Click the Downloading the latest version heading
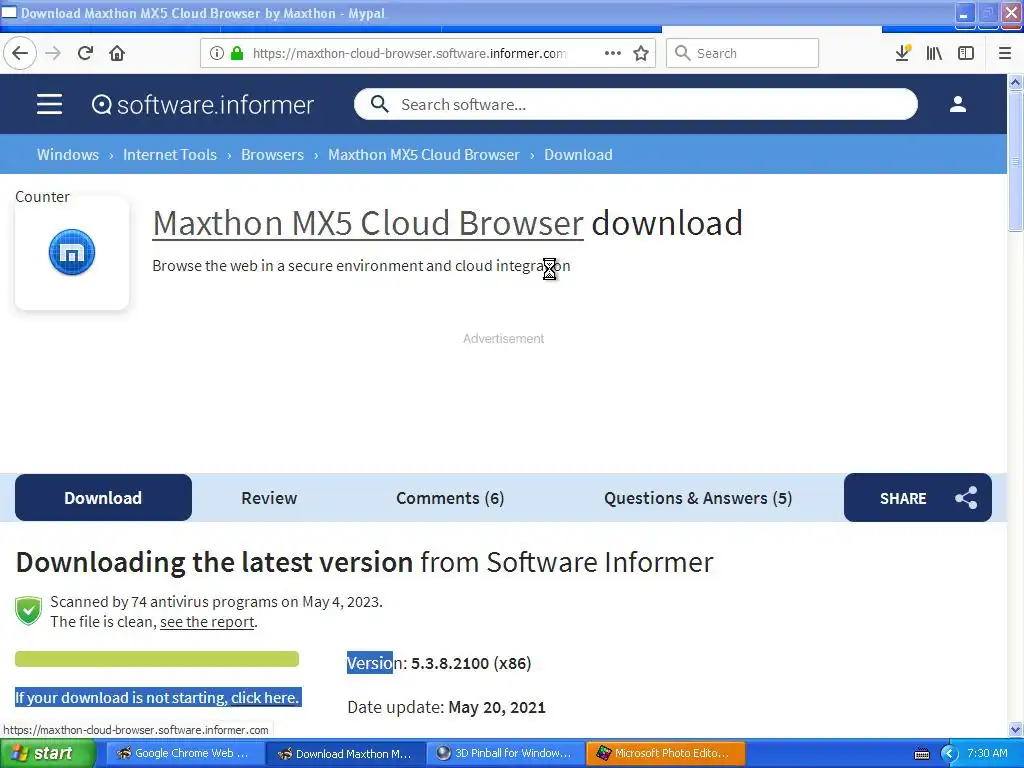1024x768 pixels. coord(364,562)
